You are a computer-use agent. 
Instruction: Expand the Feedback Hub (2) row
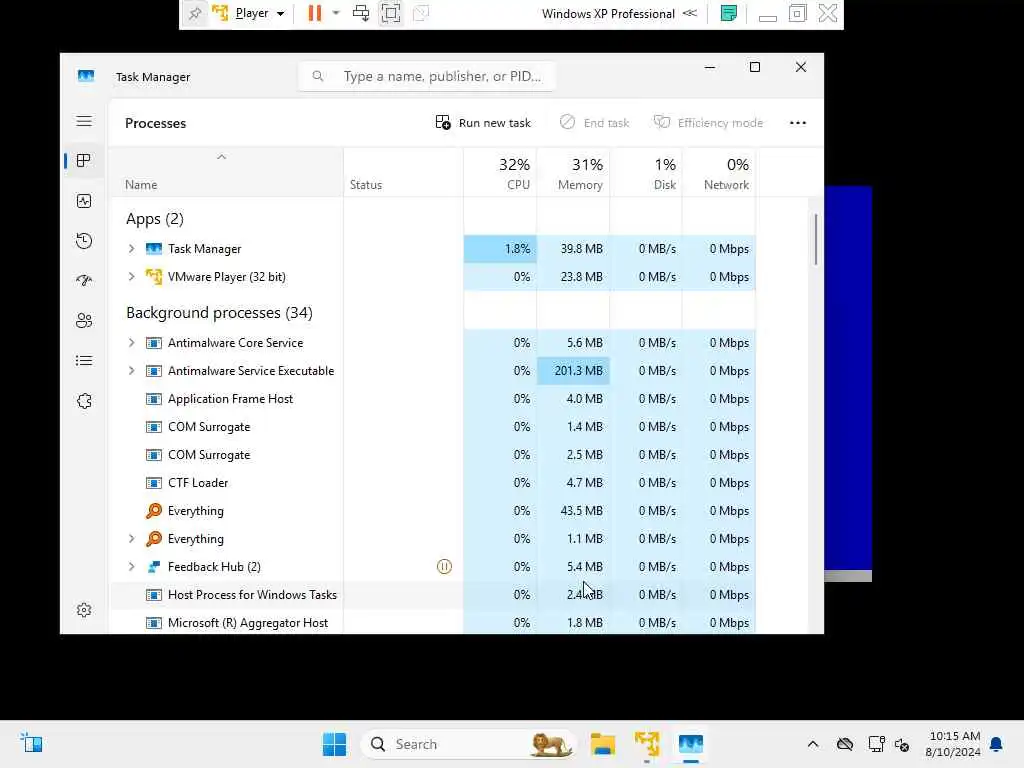tap(131, 567)
